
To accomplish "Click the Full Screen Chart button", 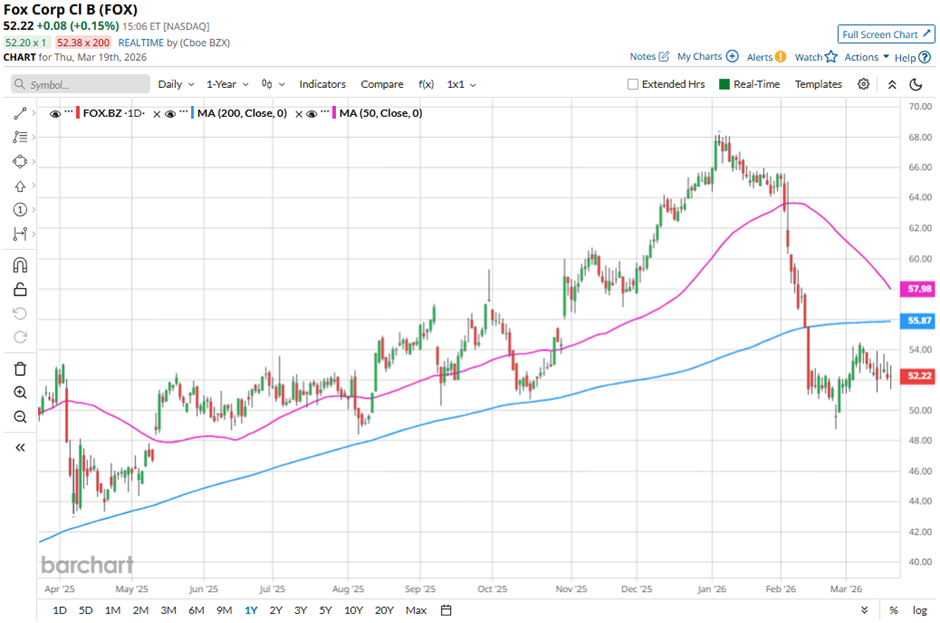I will pyautogui.click(x=886, y=33).
